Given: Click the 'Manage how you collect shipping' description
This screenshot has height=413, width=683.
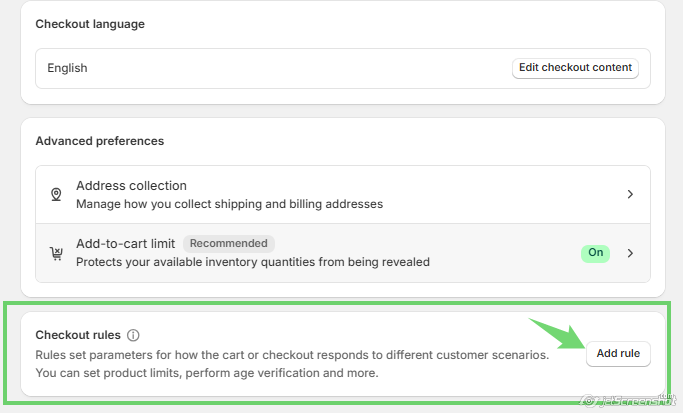Looking at the screenshot, I should click(229, 204).
